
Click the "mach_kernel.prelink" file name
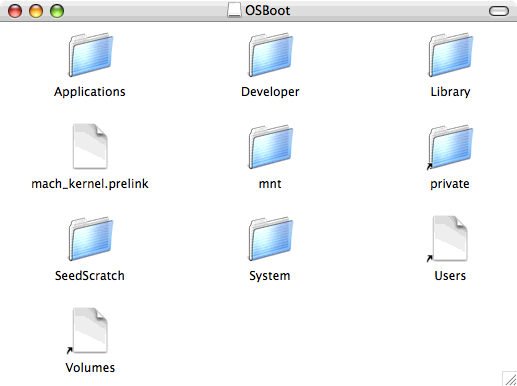coord(90,184)
